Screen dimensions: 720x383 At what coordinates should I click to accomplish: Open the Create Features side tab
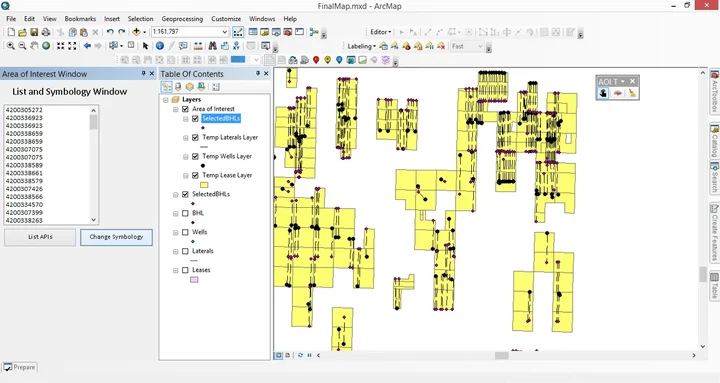714,232
